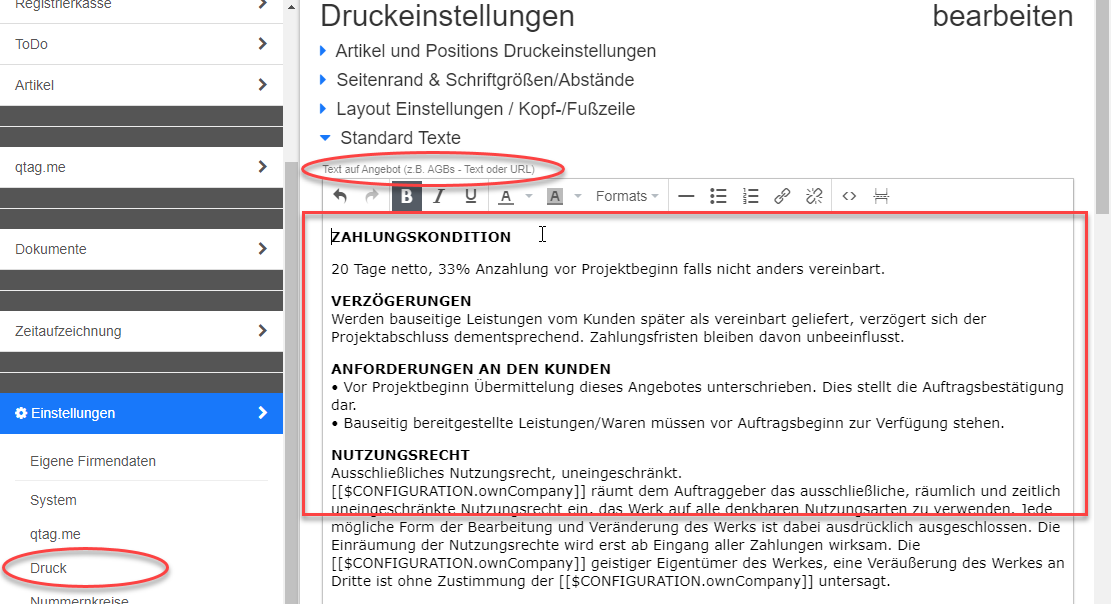Viewport: 1111px width, 604px height.
Task: Open System settings submenu
Action: (53, 500)
